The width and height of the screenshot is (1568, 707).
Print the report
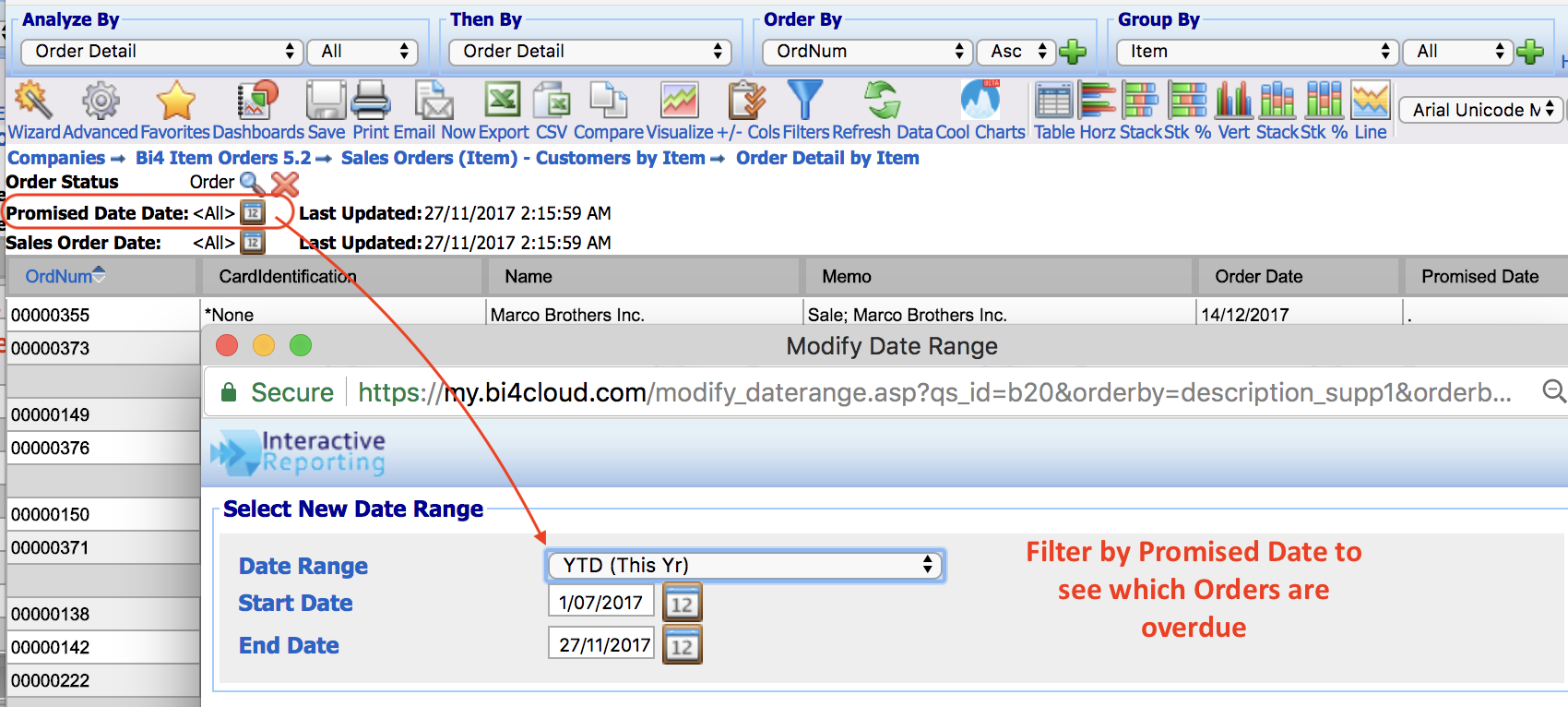[371, 100]
